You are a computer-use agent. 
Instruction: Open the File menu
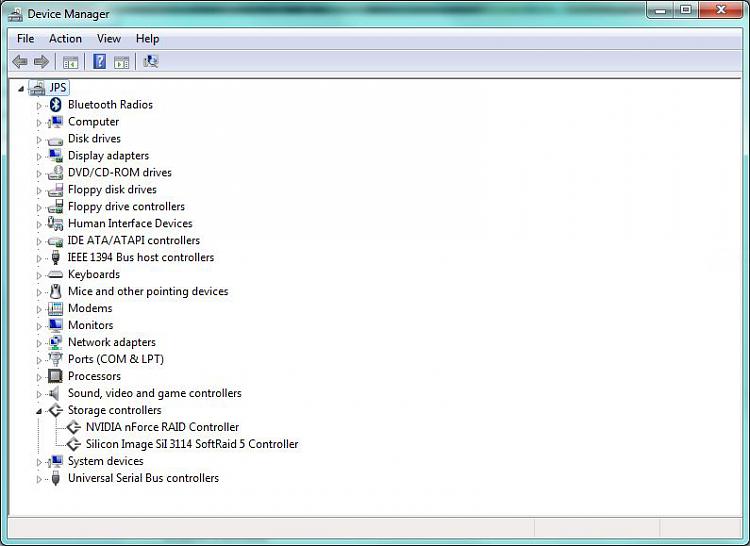25,39
